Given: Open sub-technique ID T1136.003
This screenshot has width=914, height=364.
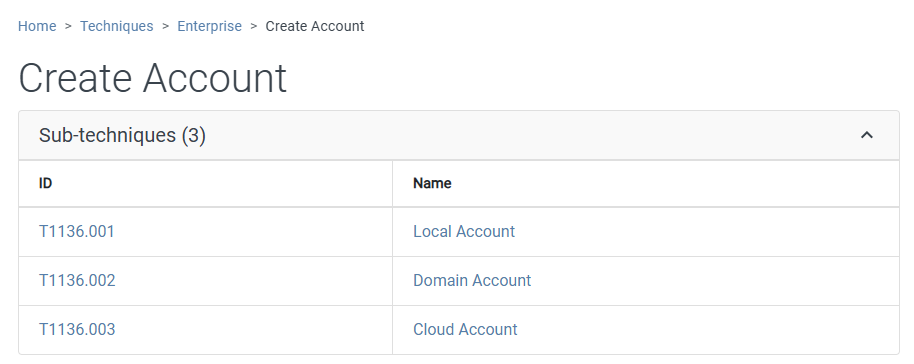Looking at the screenshot, I should (x=77, y=330).
